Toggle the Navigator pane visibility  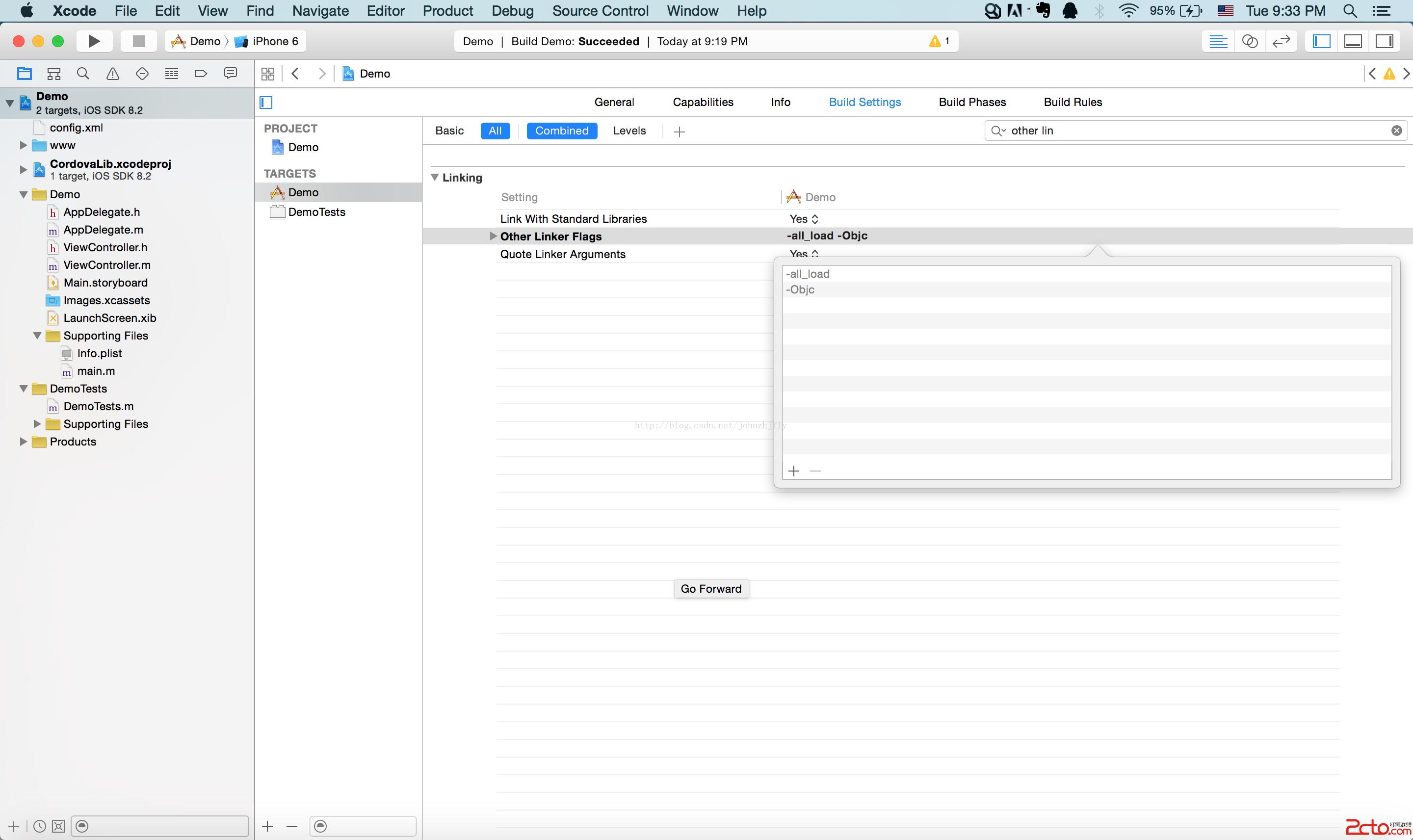tap(1321, 41)
